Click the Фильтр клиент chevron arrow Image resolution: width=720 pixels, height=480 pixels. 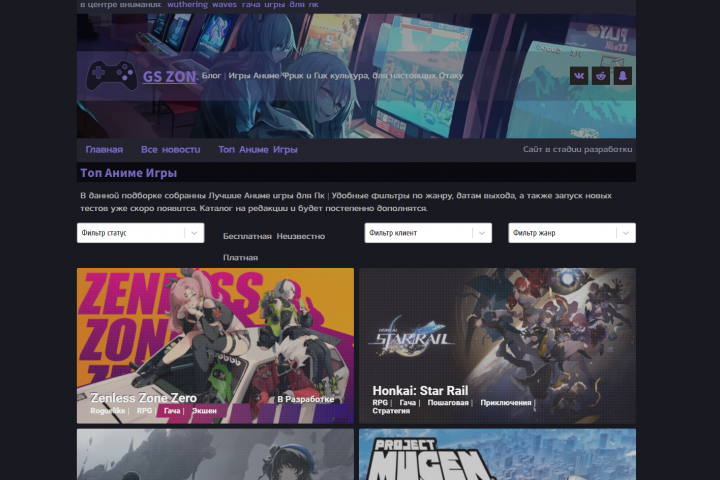pos(482,233)
